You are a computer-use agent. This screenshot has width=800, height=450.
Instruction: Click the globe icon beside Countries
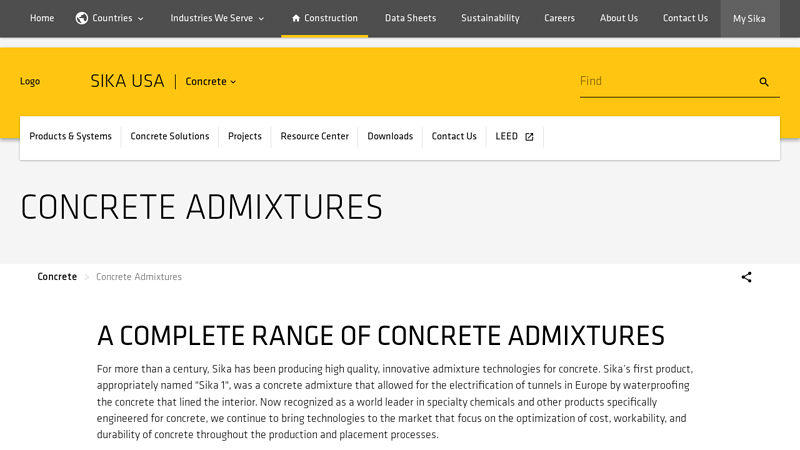[x=82, y=18]
